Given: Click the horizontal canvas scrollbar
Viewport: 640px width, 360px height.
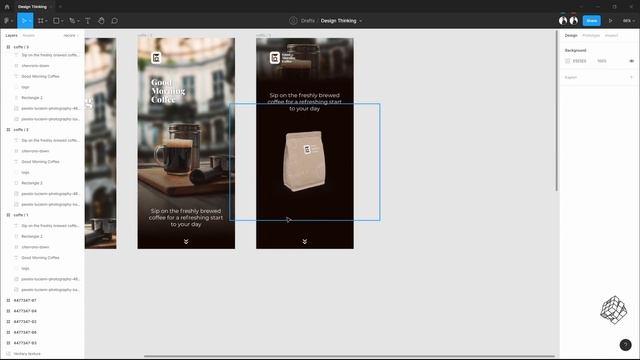Looking at the screenshot, I should pyautogui.click(x=349, y=356).
